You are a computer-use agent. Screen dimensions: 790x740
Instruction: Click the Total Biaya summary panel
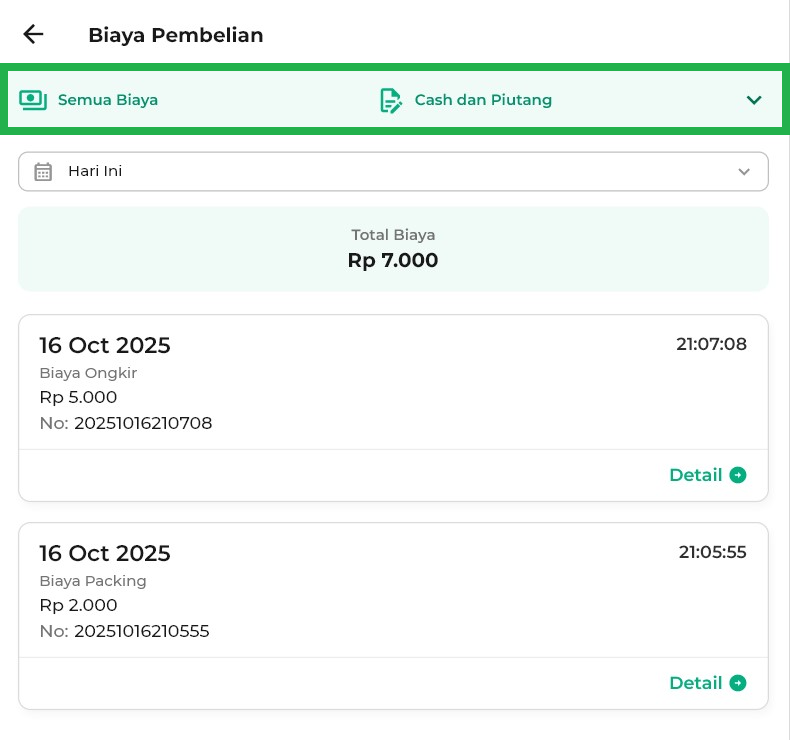coord(393,249)
